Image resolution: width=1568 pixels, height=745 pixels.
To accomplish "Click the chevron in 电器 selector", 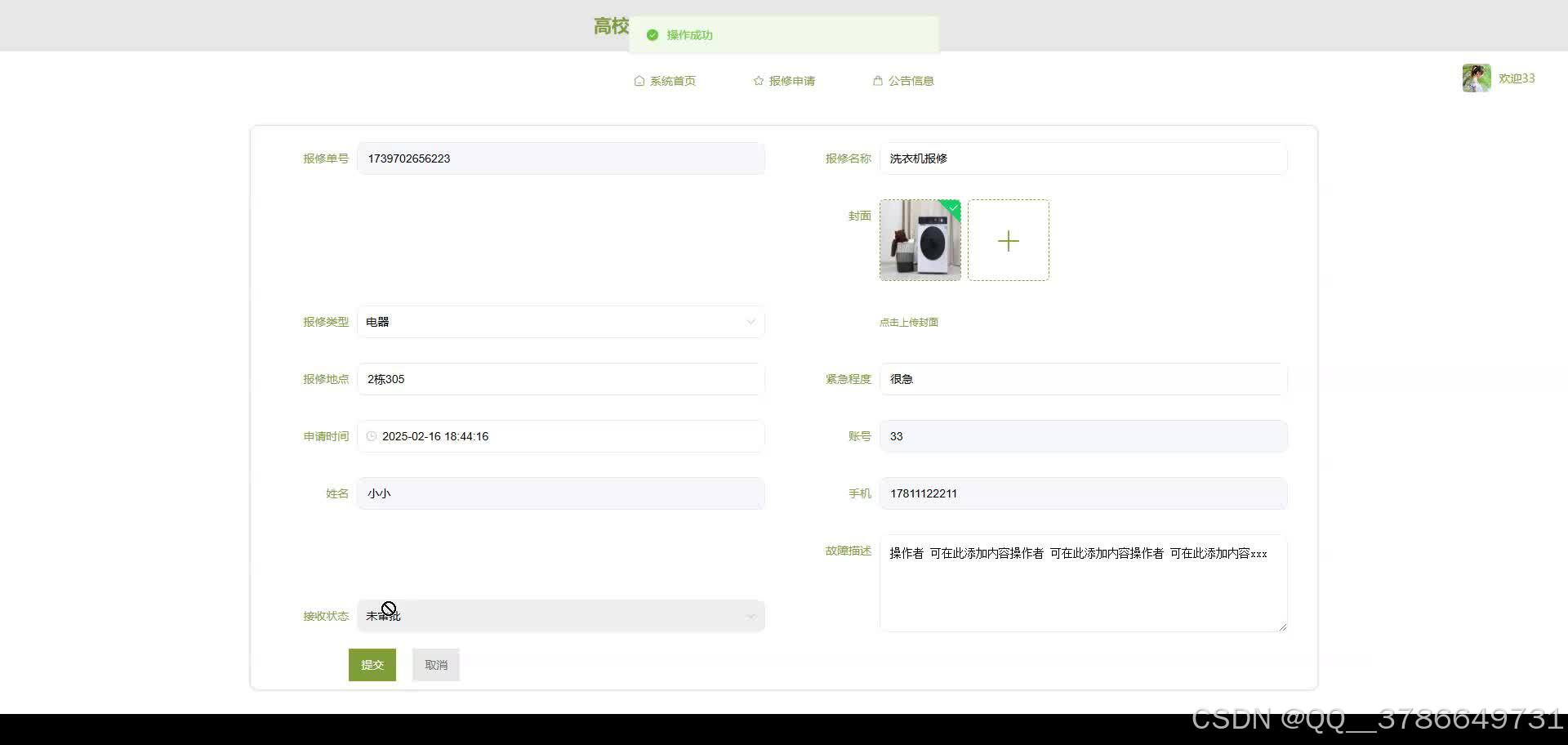I will pos(751,322).
